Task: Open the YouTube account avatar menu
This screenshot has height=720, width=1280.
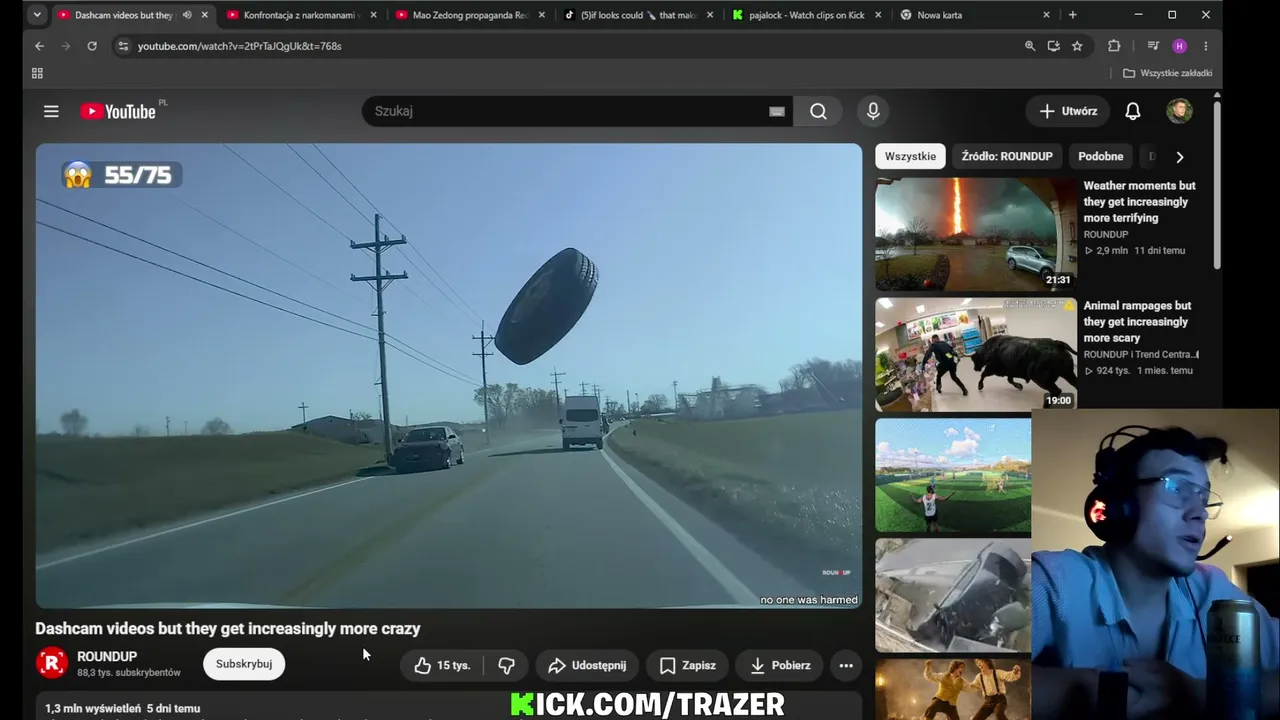Action: [1179, 111]
